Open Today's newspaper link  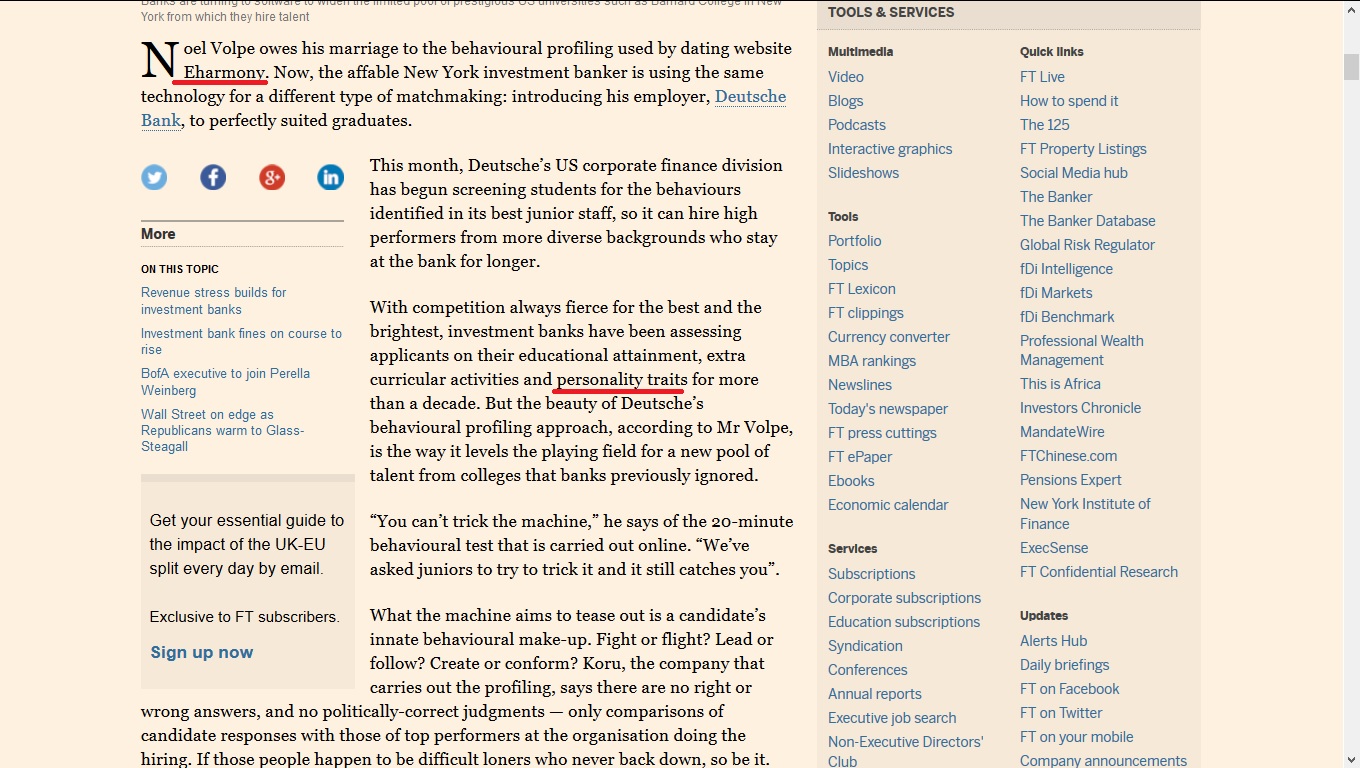[888, 409]
